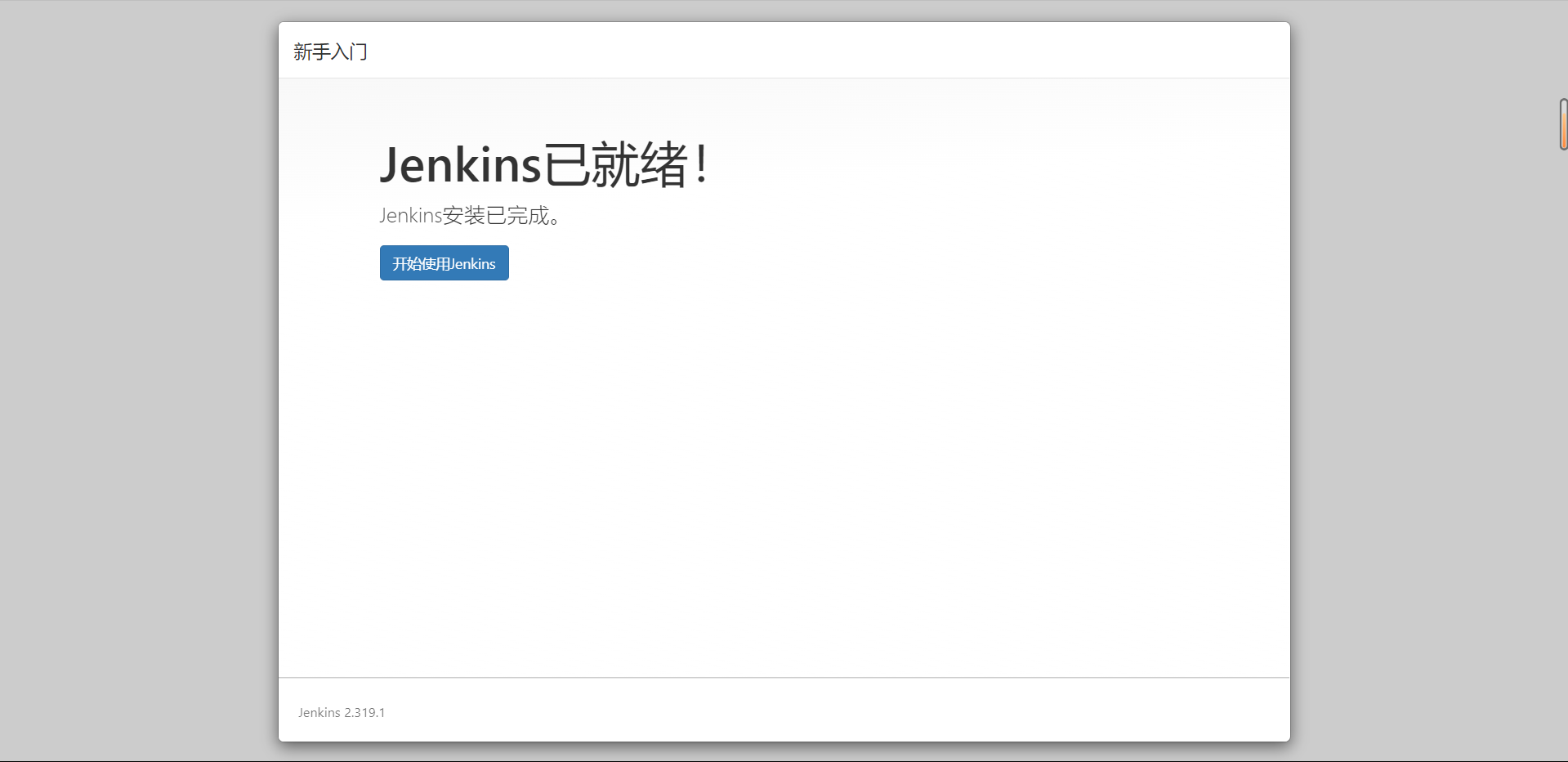Click the 入门 characters in the dialog header
Viewport: 1568px width, 762px height.
click(350, 52)
